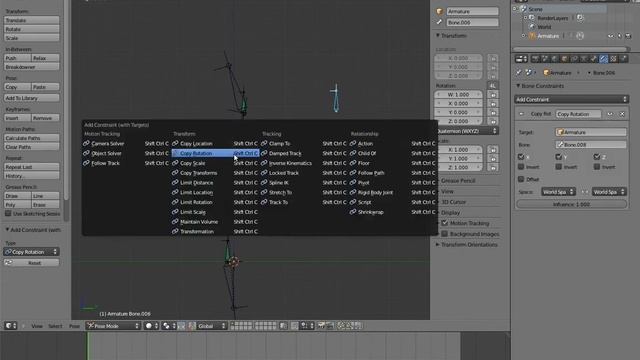Click the constraint delete X icon
This screenshot has width=640, height=360.
click(x=622, y=114)
